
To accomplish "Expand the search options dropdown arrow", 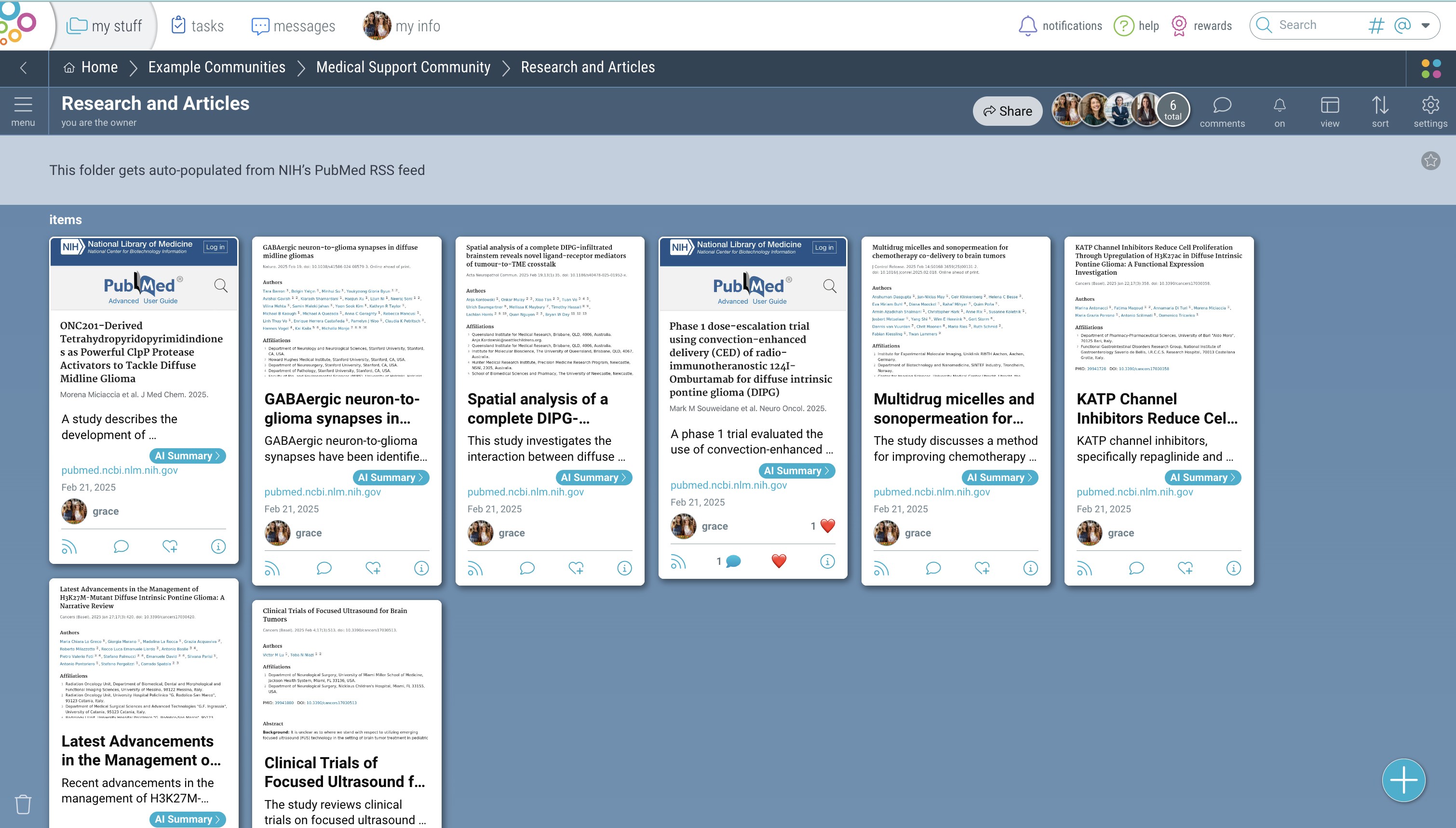I will [1426, 25].
